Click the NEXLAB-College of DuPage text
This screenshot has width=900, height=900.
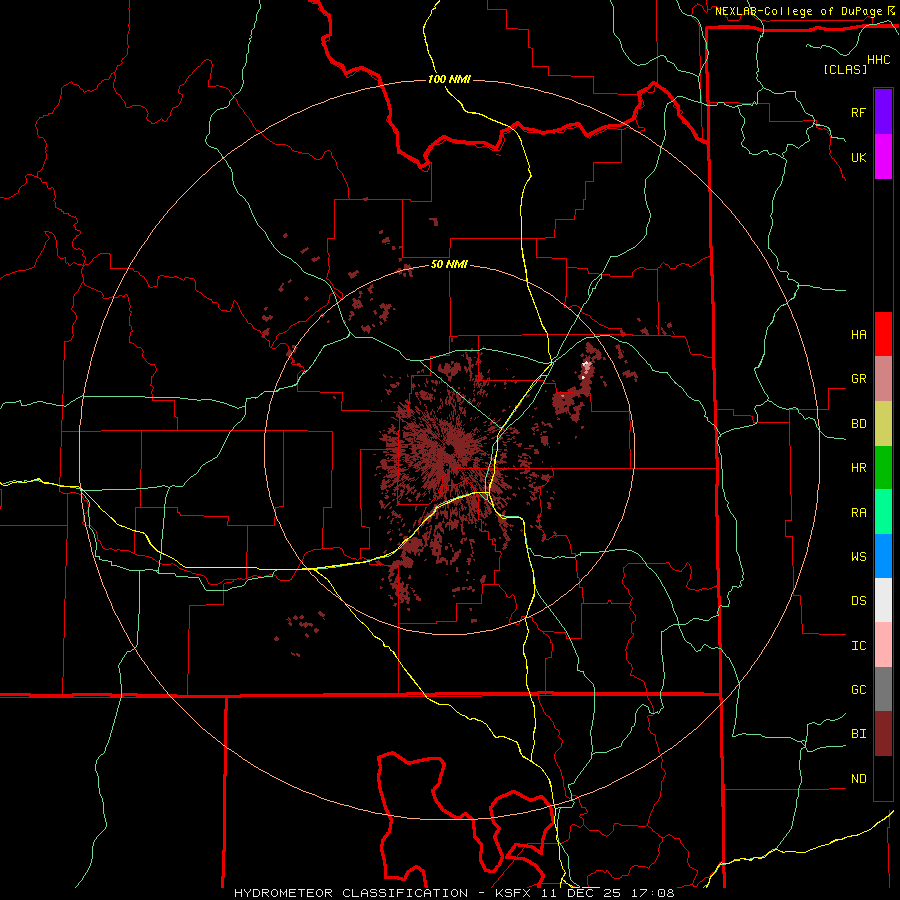pos(798,11)
